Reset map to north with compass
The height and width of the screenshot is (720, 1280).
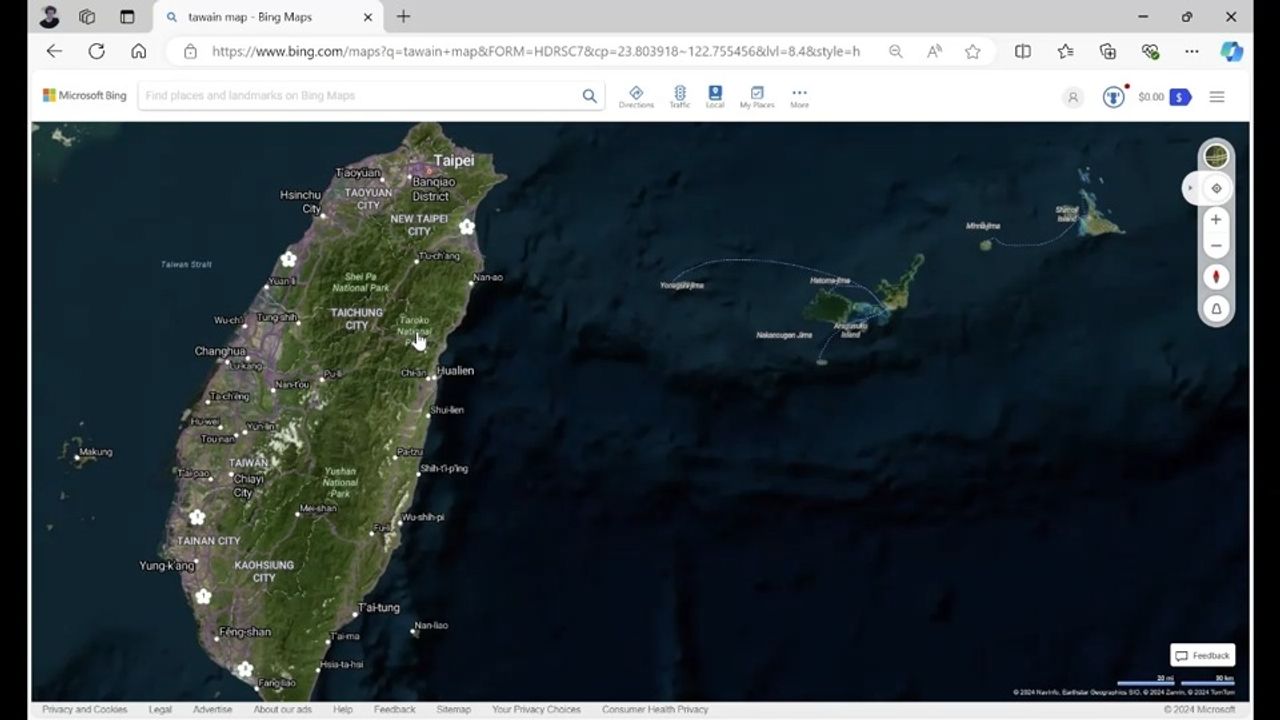click(1216, 277)
